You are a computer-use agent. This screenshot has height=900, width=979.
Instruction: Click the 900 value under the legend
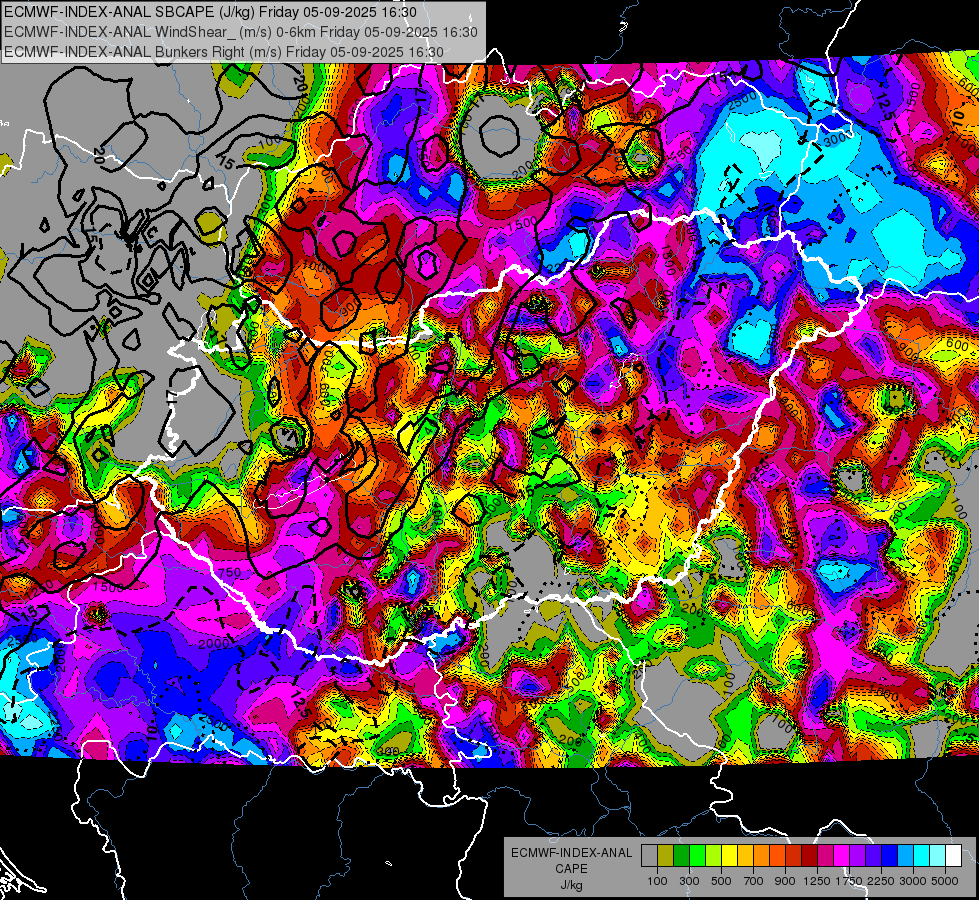(785, 881)
